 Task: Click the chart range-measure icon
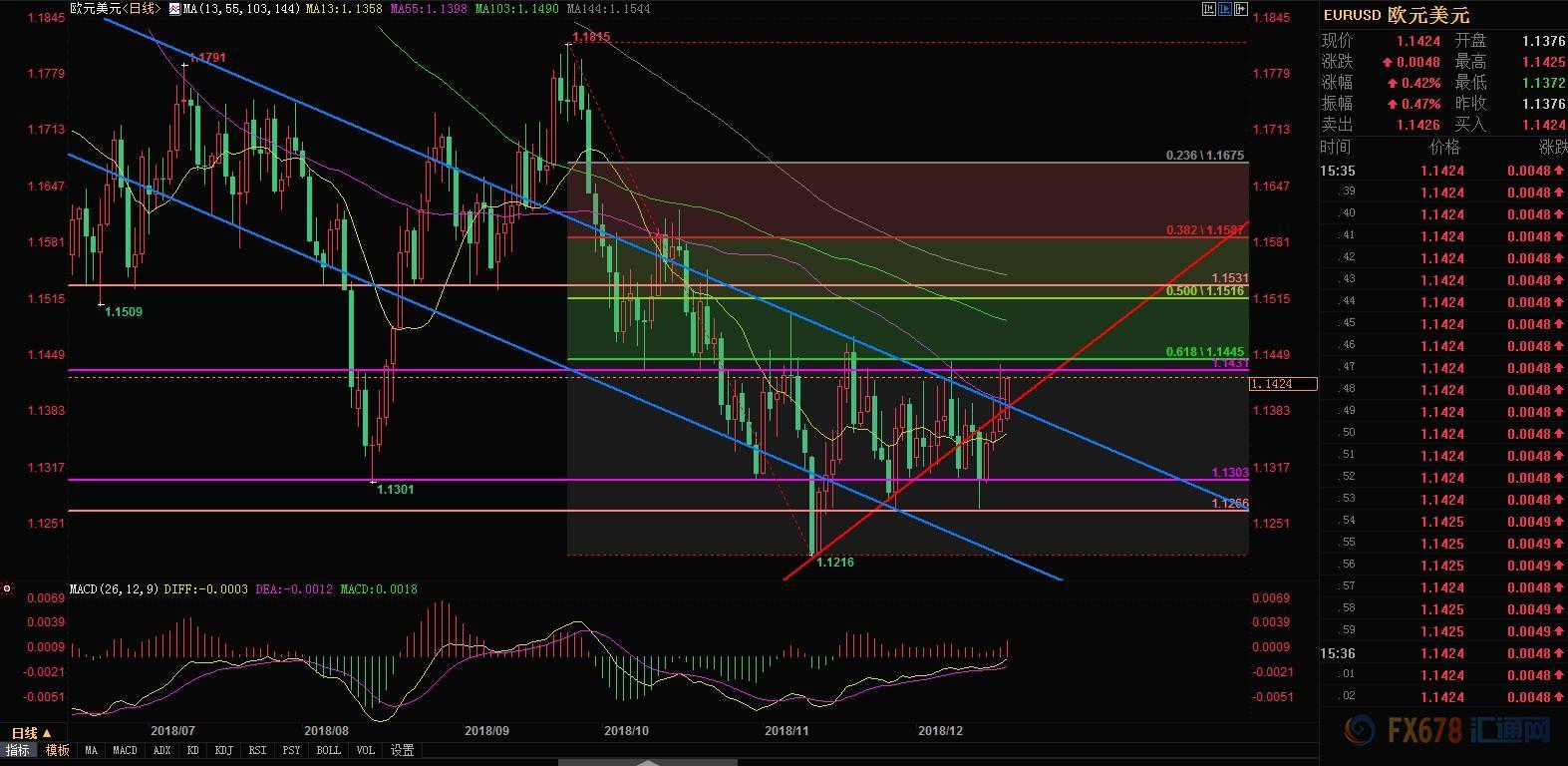(1208, 9)
